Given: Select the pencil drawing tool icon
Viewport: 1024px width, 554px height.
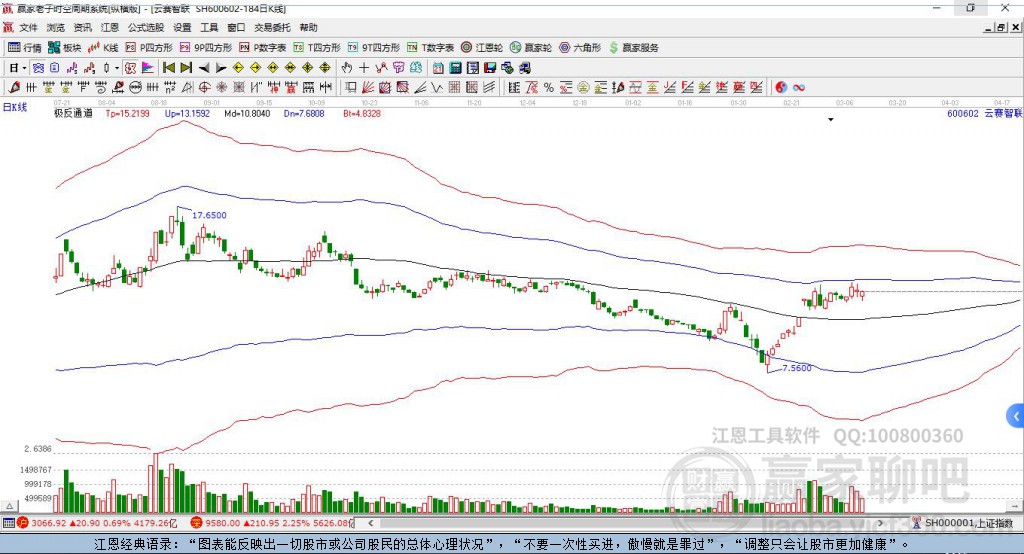Looking at the screenshot, I should [x=14, y=87].
